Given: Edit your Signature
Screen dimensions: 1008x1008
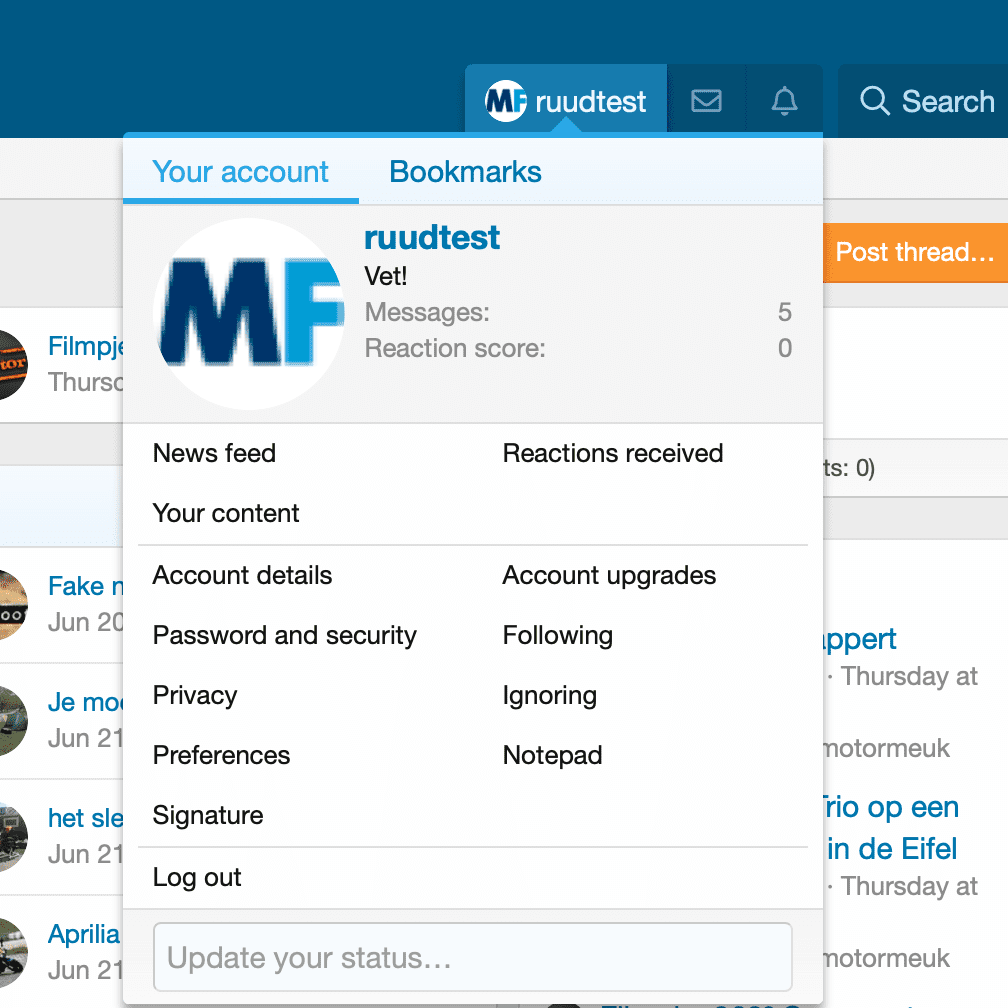Looking at the screenshot, I should pos(208,815).
